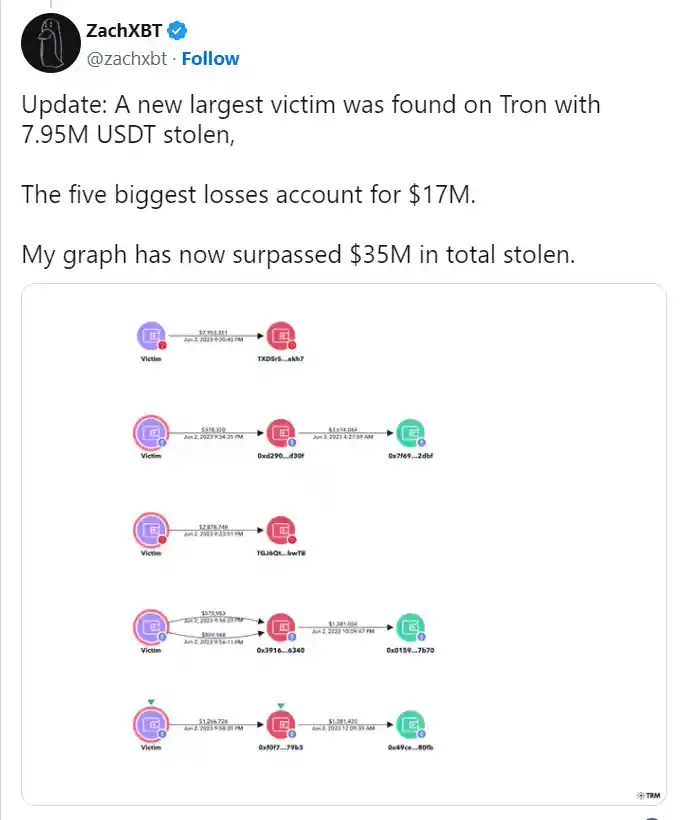Click the red wallet node TGJ6Qt...bwT8
Viewport: 684px width, 820px height.
click(281, 528)
